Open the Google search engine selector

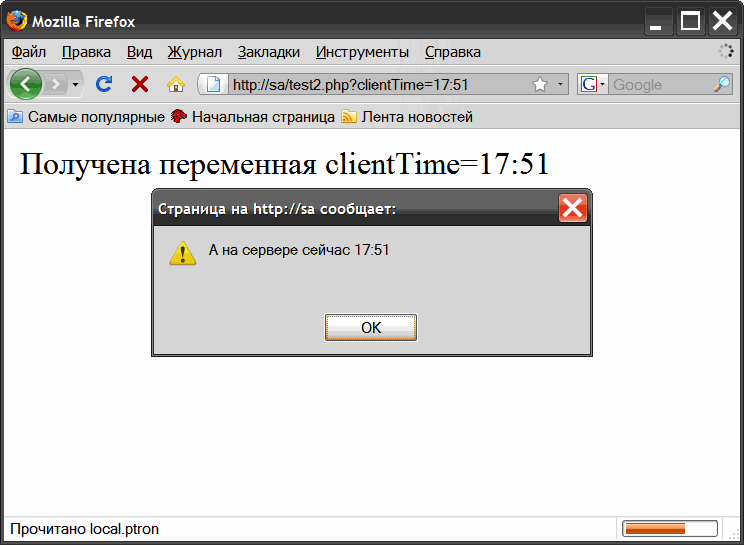coord(593,85)
